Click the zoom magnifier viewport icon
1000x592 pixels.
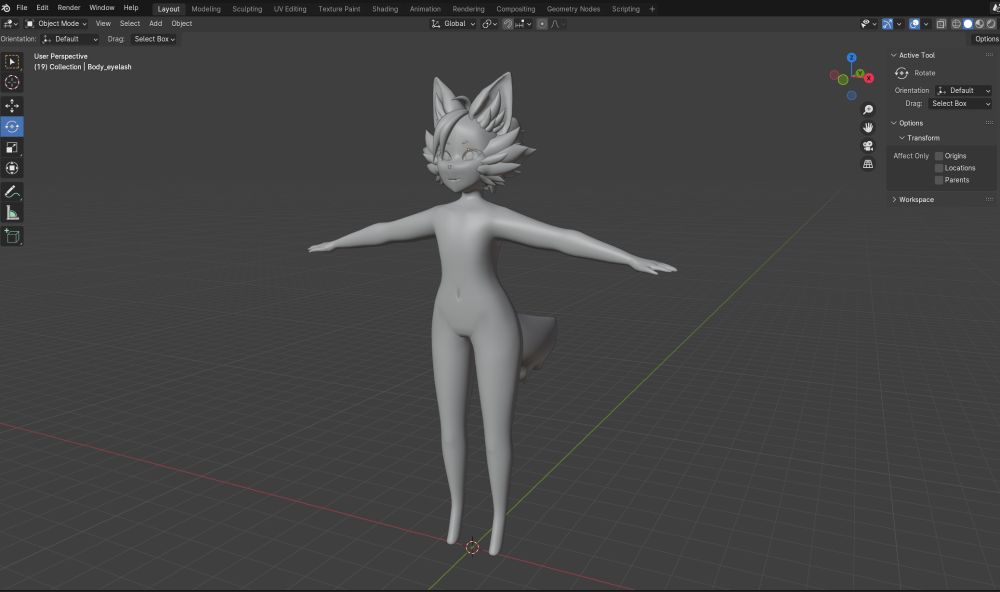[x=868, y=109]
